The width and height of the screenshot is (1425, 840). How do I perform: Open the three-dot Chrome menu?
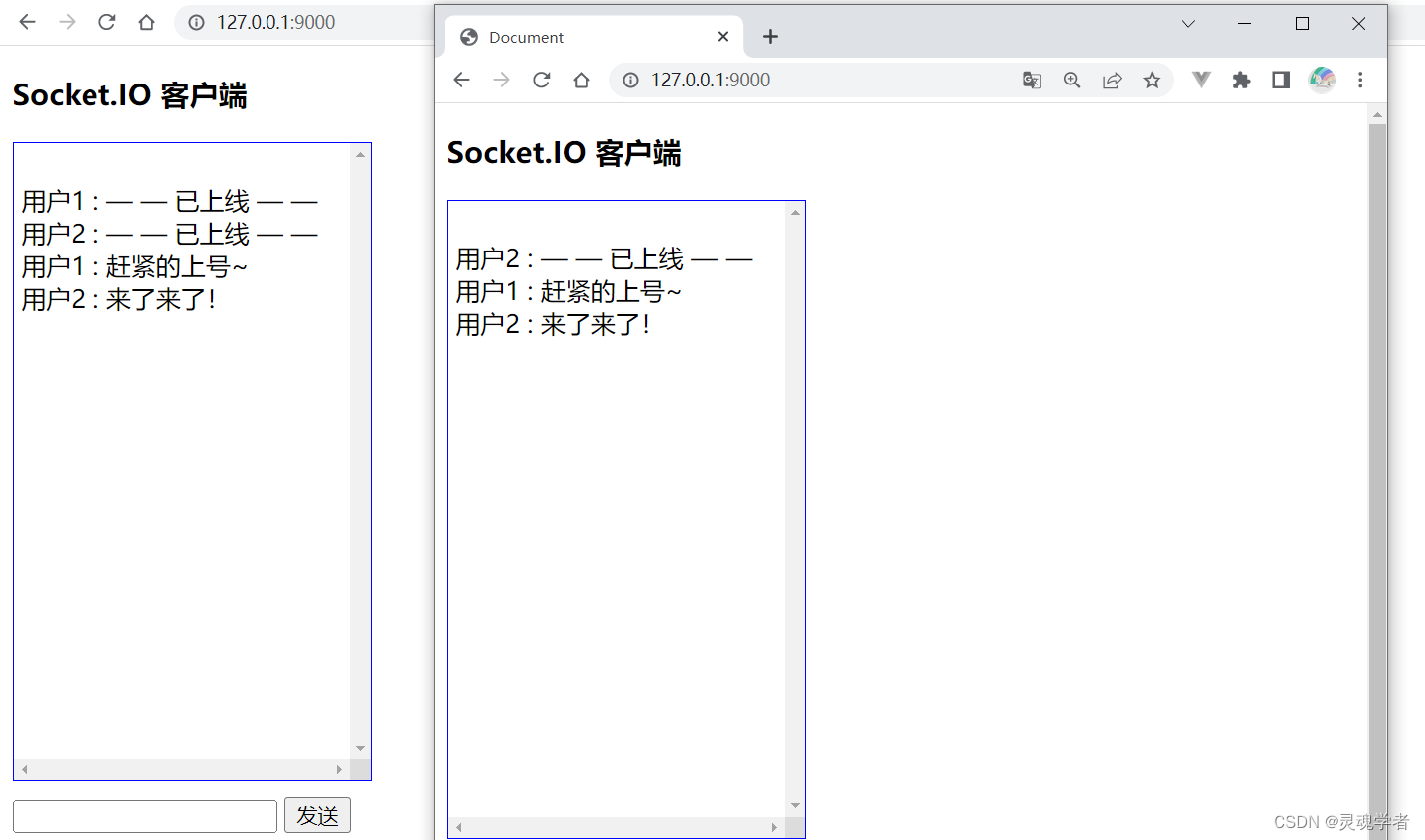click(x=1360, y=80)
